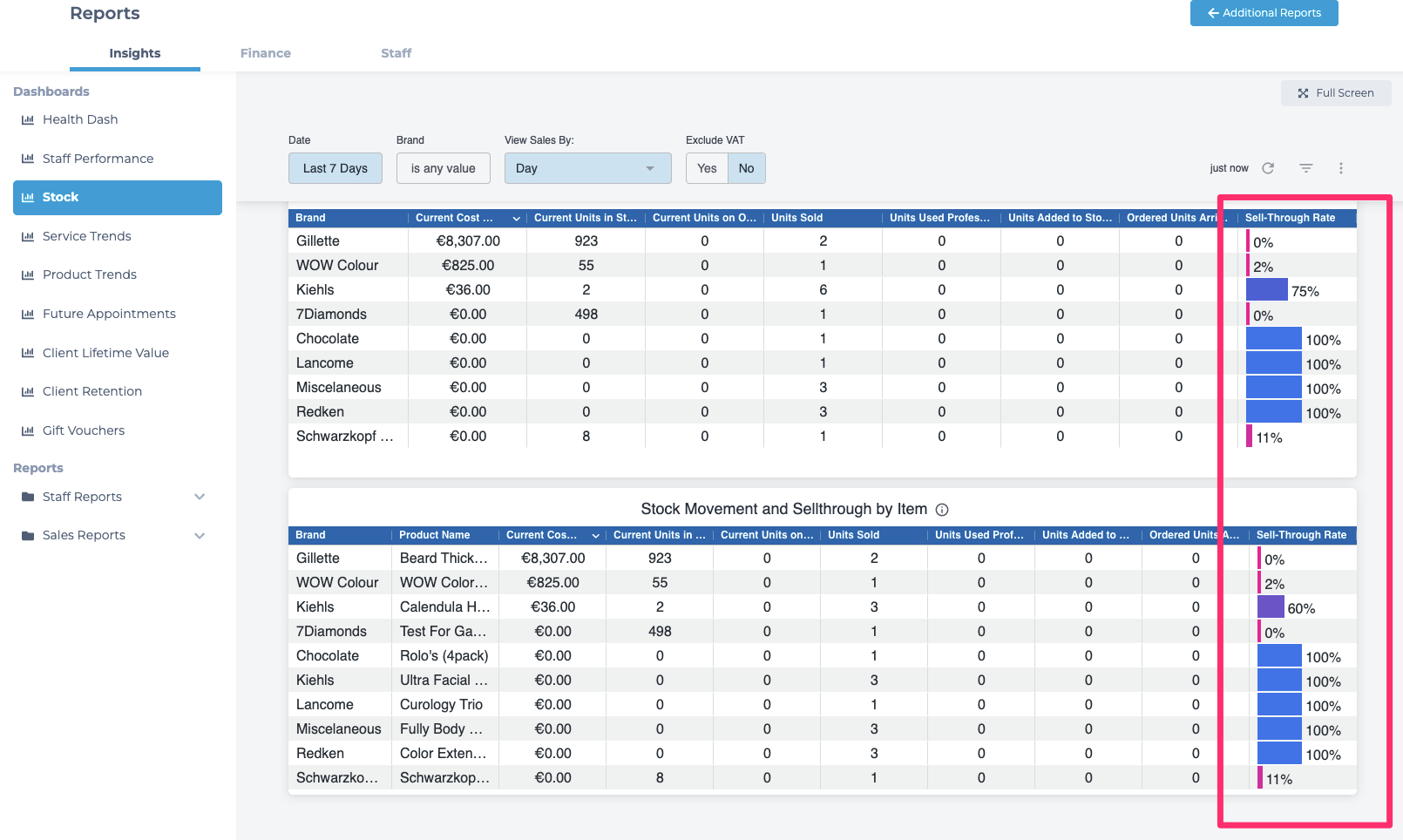This screenshot has width=1403, height=840.
Task: Sort lower table by Units Sold header
Action: click(853, 535)
